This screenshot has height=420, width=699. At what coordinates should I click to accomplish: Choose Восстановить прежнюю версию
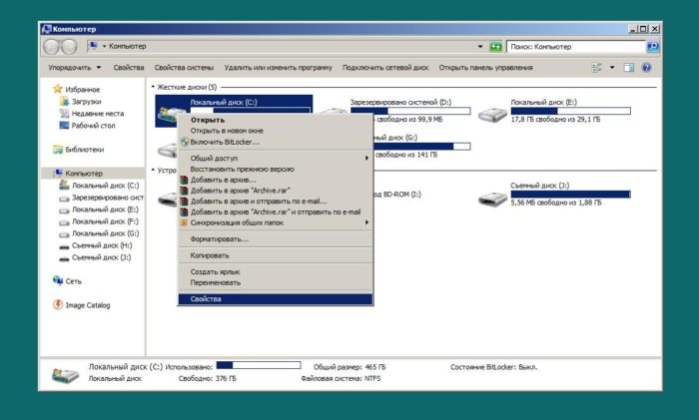[x=275, y=169]
